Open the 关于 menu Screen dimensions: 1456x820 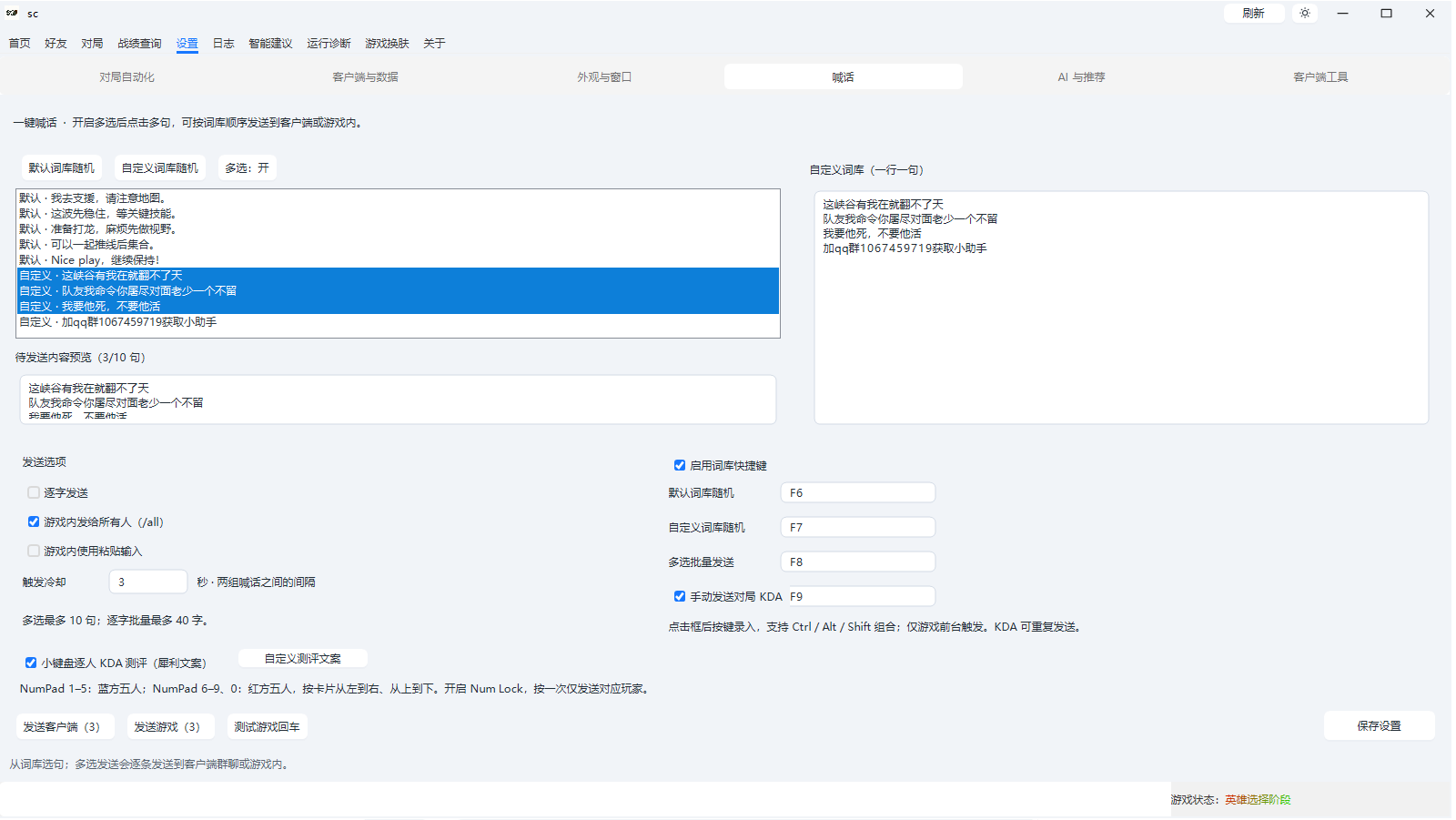(434, 43)
